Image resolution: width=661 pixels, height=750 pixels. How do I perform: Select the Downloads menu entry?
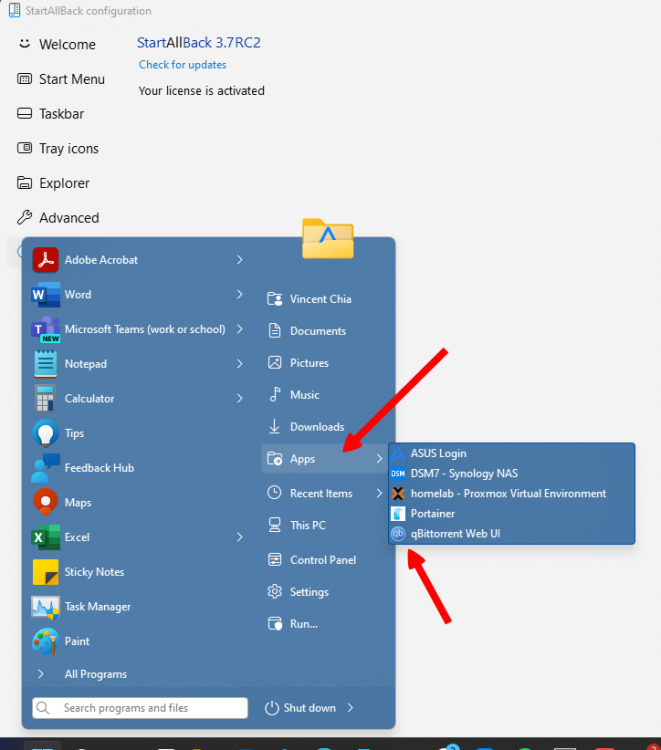point(316,427)
